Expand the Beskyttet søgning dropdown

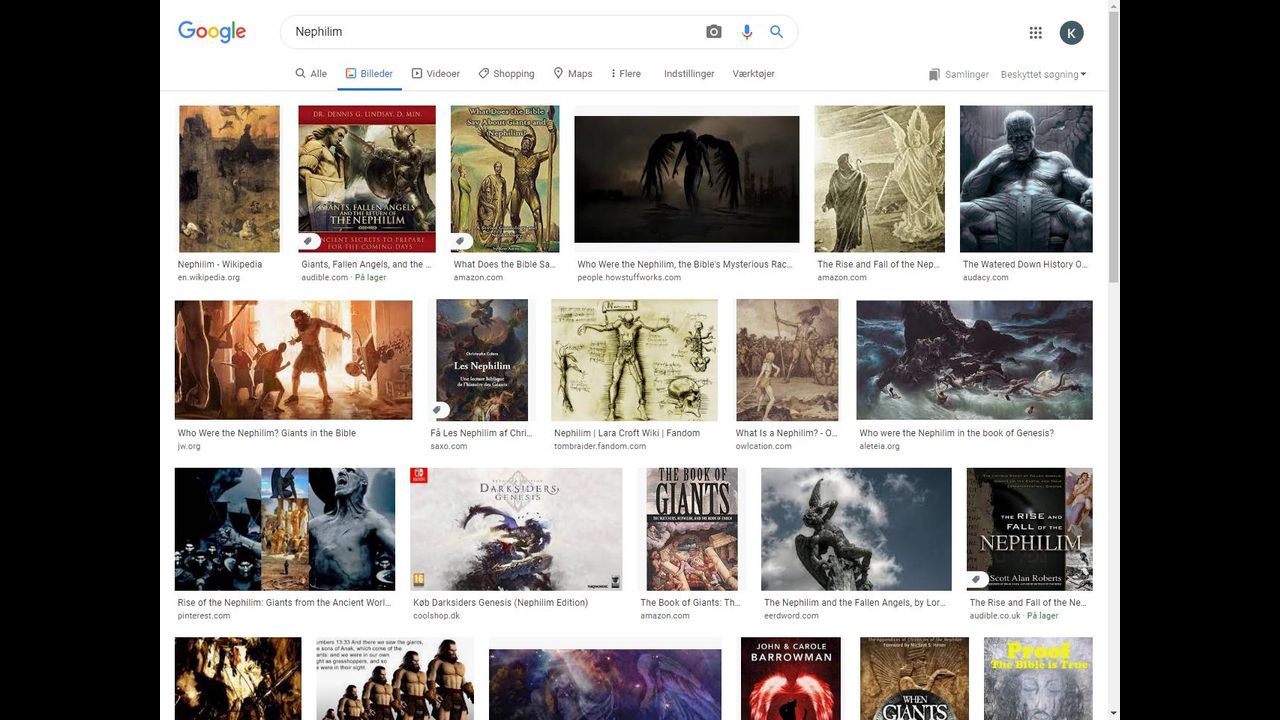coord(1043,75)
